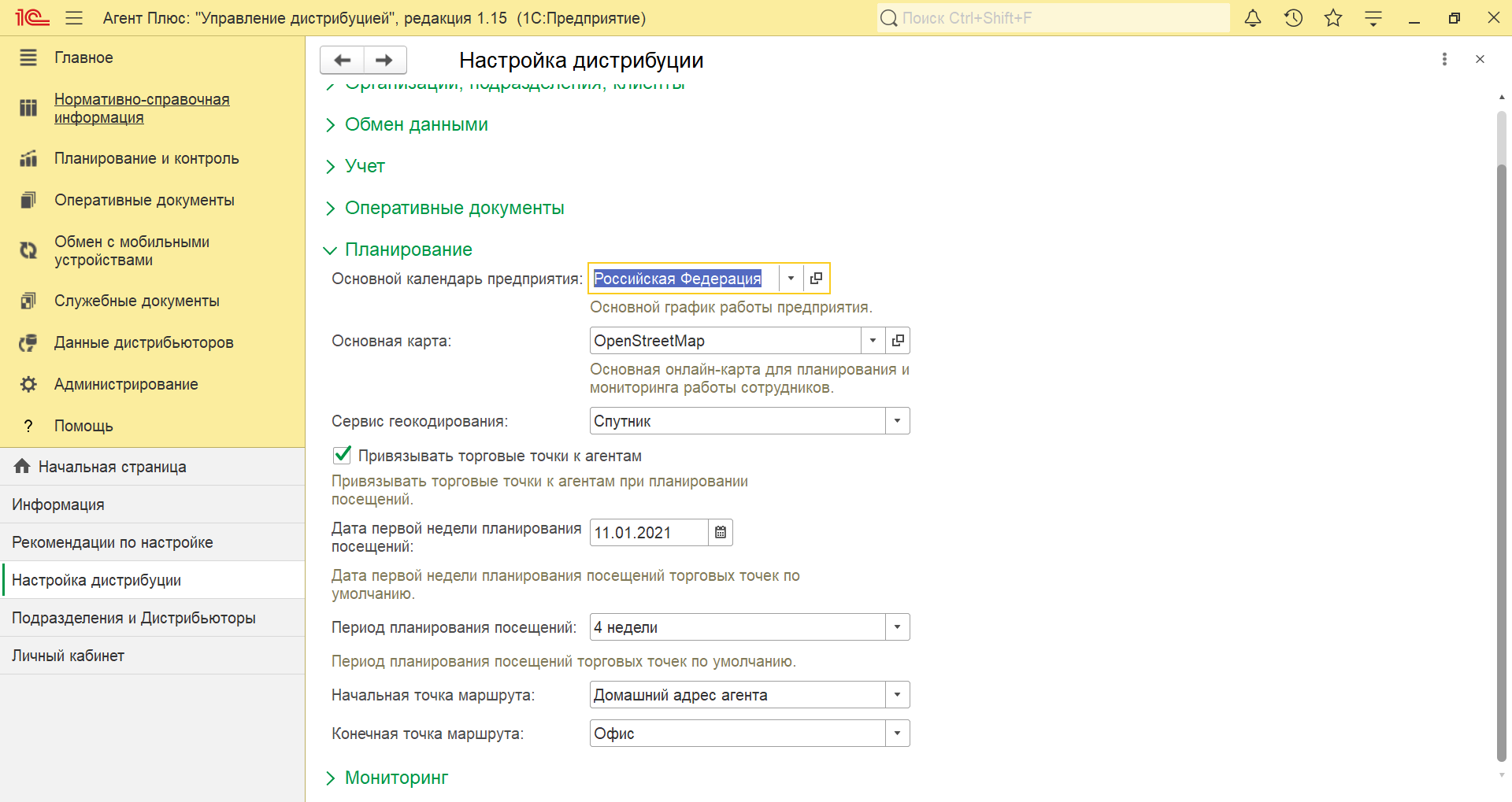
Task: Open favorites star icon
Action: click(x=1333, y=17)
